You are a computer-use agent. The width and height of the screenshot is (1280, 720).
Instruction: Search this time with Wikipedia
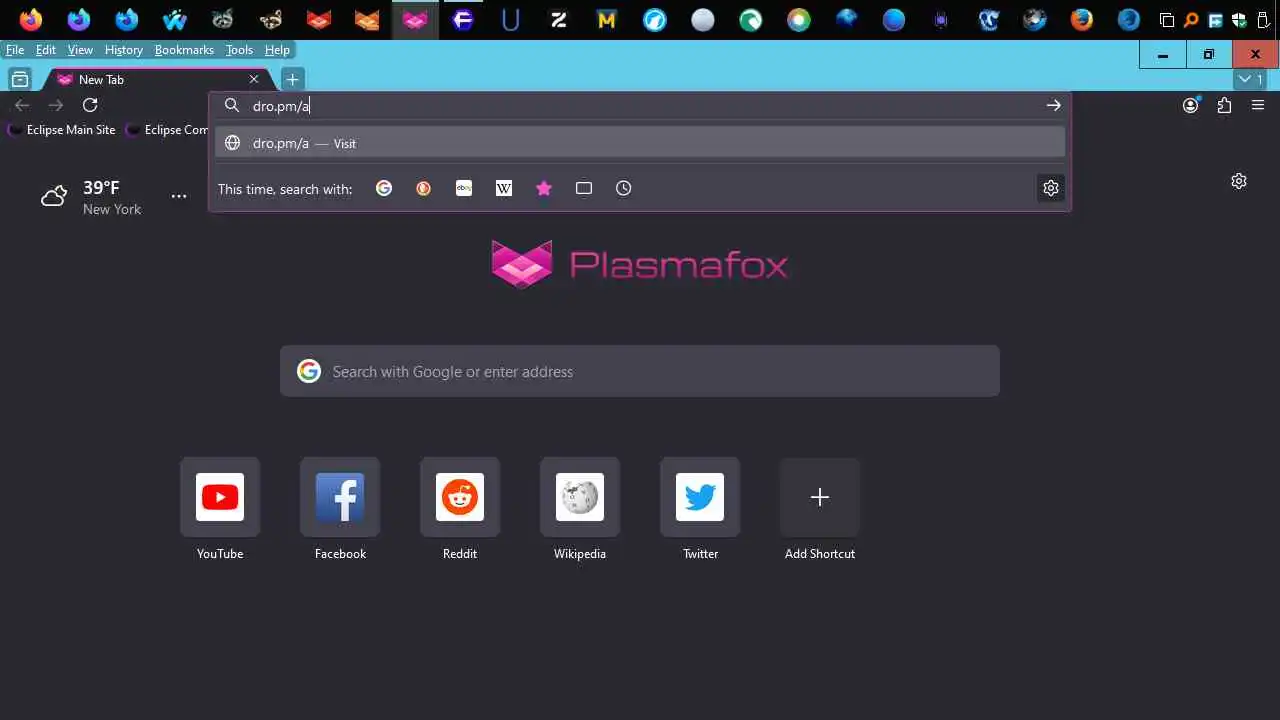point(504,188)
